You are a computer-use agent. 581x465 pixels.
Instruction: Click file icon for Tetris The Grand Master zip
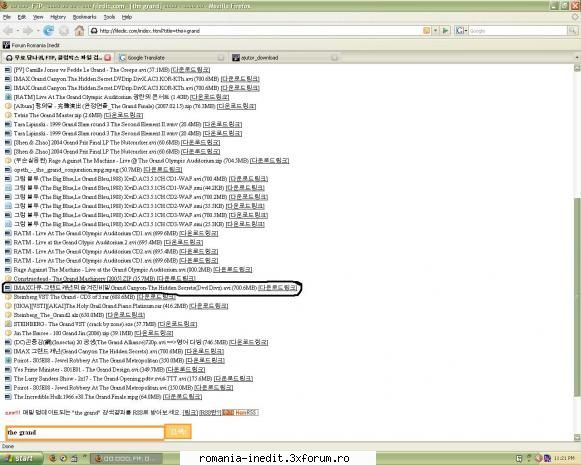8,115
